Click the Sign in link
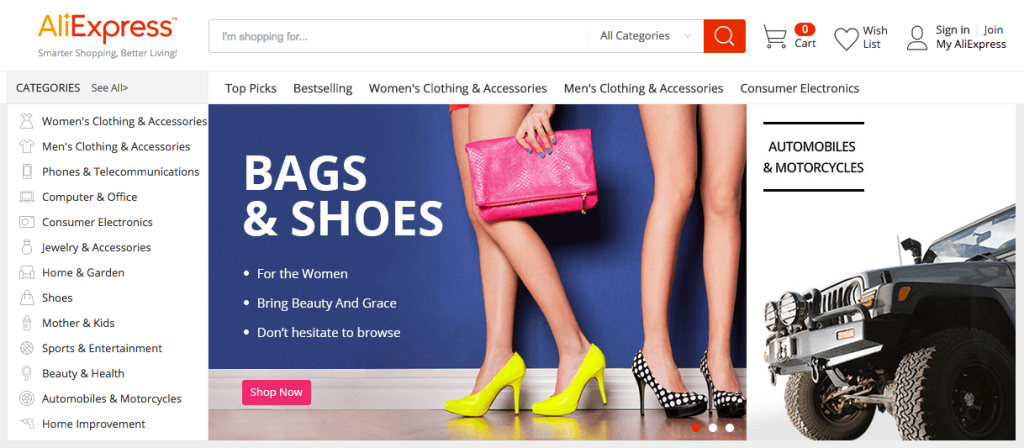The height and width of the screenshot is (448, 1024). [x=952, y=30]
